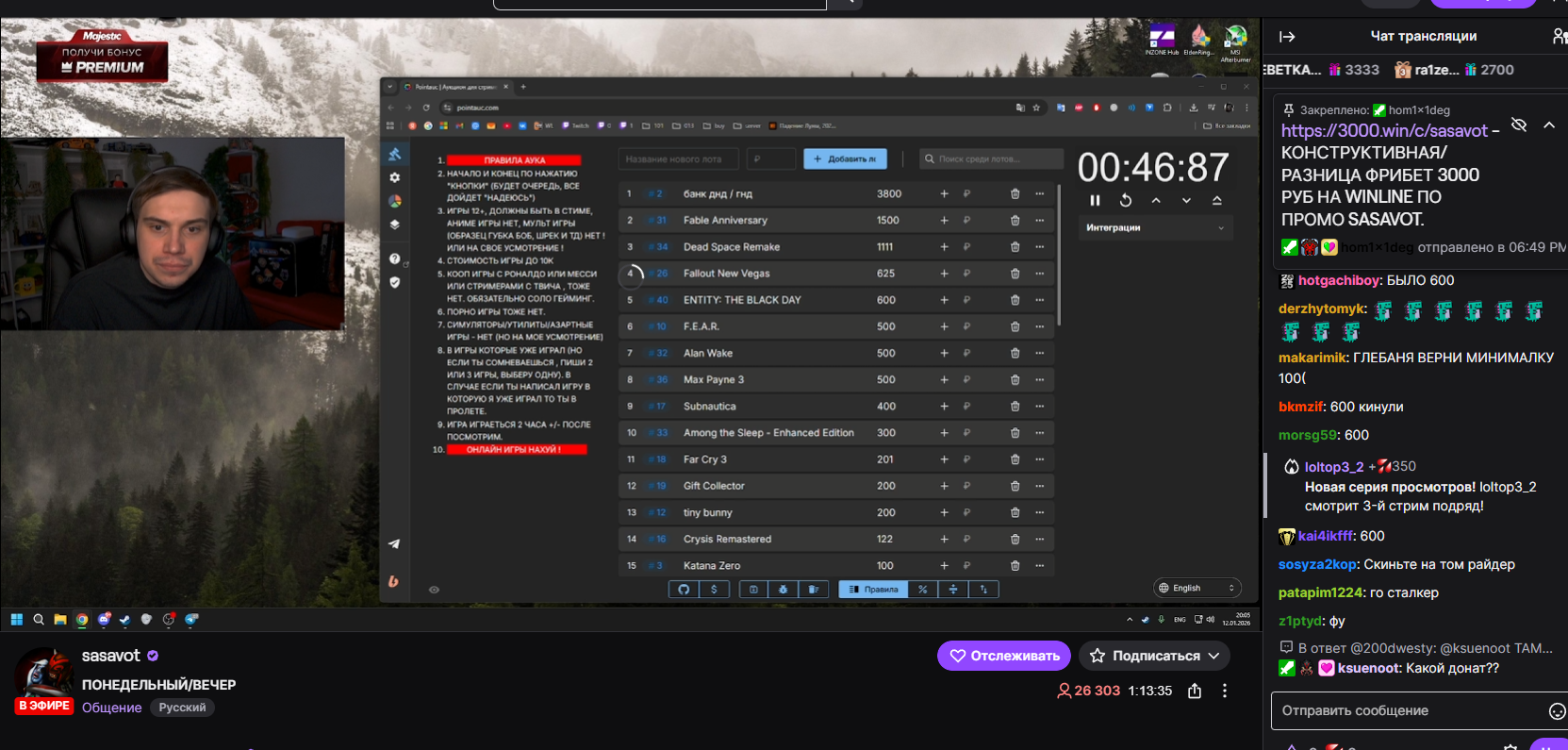The image size is (1568, 750).
Task: Decrease timer with the down chevron
Action: pos(1186,200)
